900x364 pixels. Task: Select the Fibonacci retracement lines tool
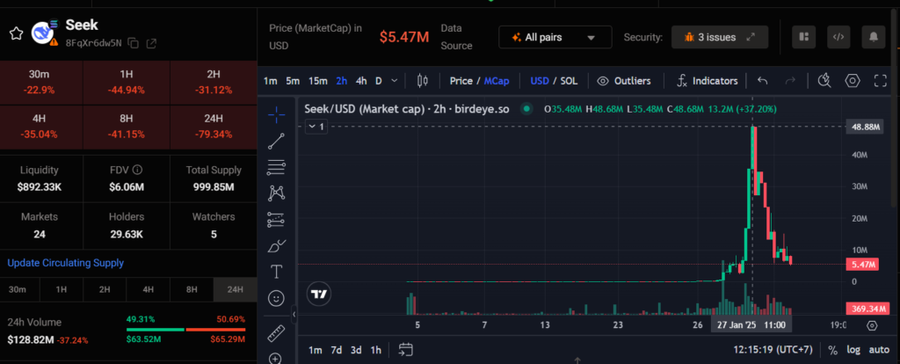tap(276, 168)
